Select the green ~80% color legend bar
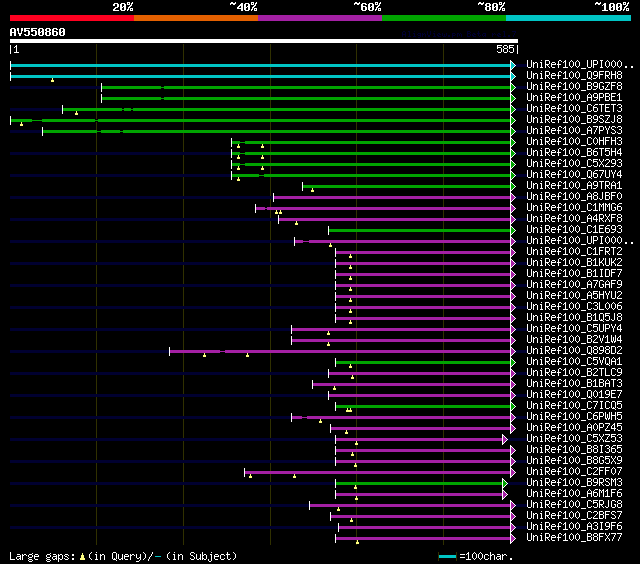 coord(444,18)
